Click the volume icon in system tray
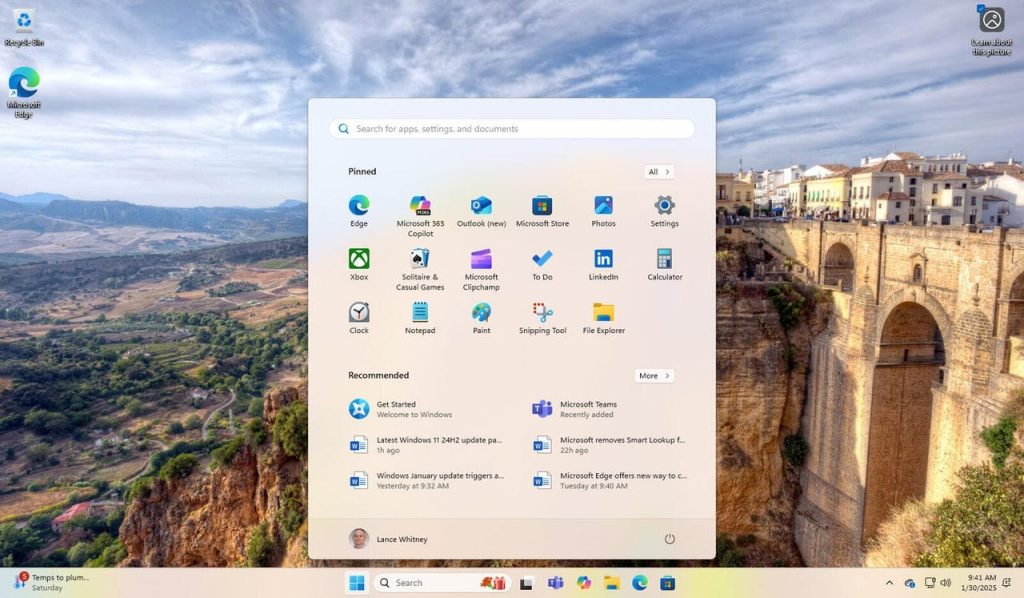Screen dimensions: 1024x598 point(945,582)
